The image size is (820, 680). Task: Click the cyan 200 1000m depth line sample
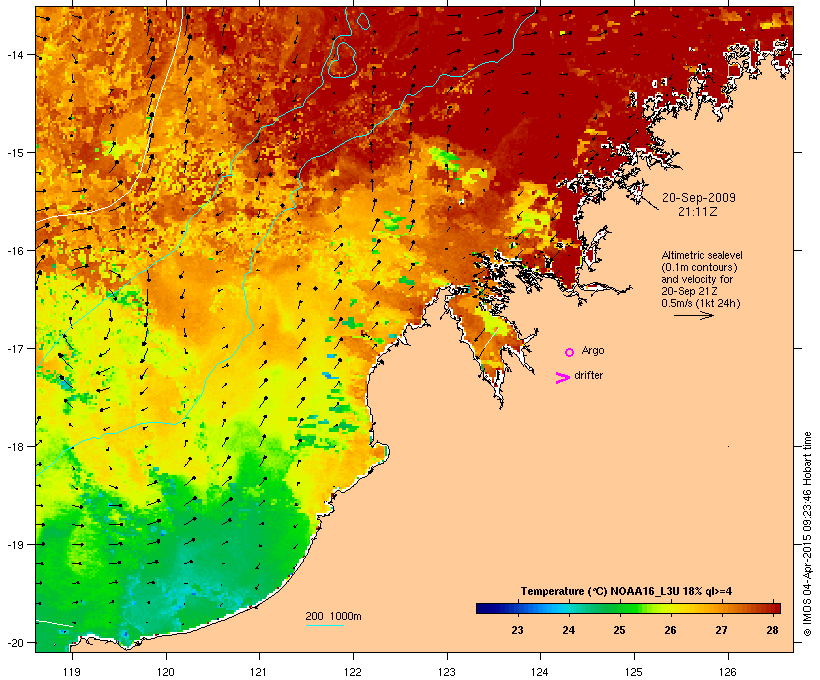(325, 625)
